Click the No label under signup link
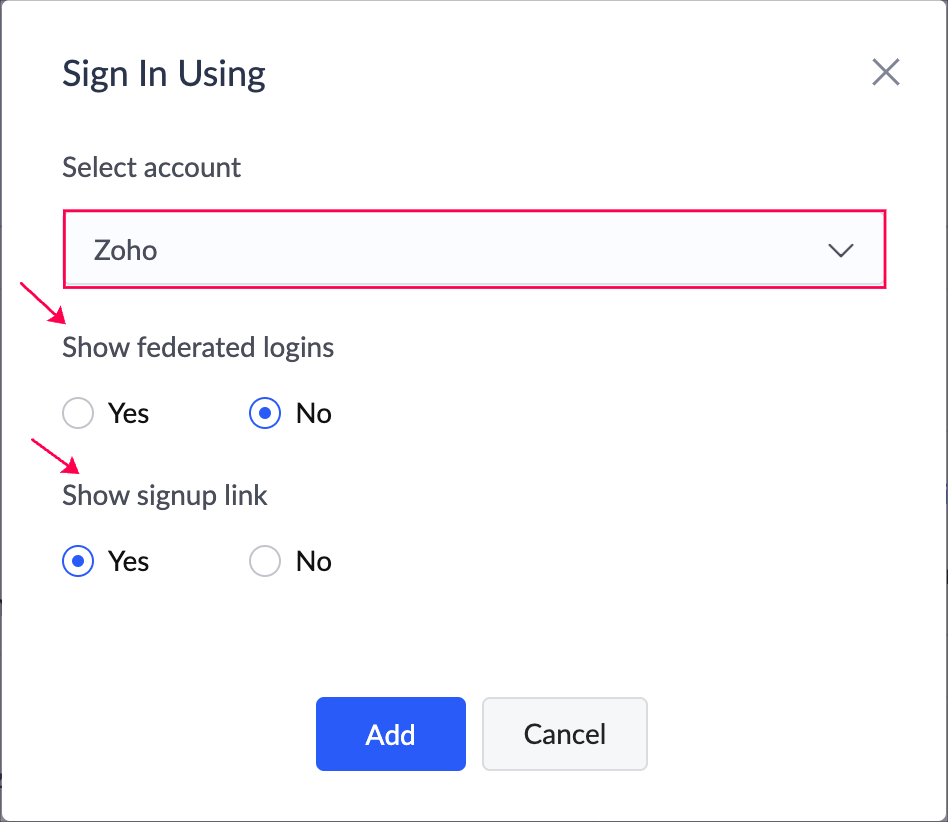The width and height of the screenshot is (948, 822). click(x=313, y=561)
